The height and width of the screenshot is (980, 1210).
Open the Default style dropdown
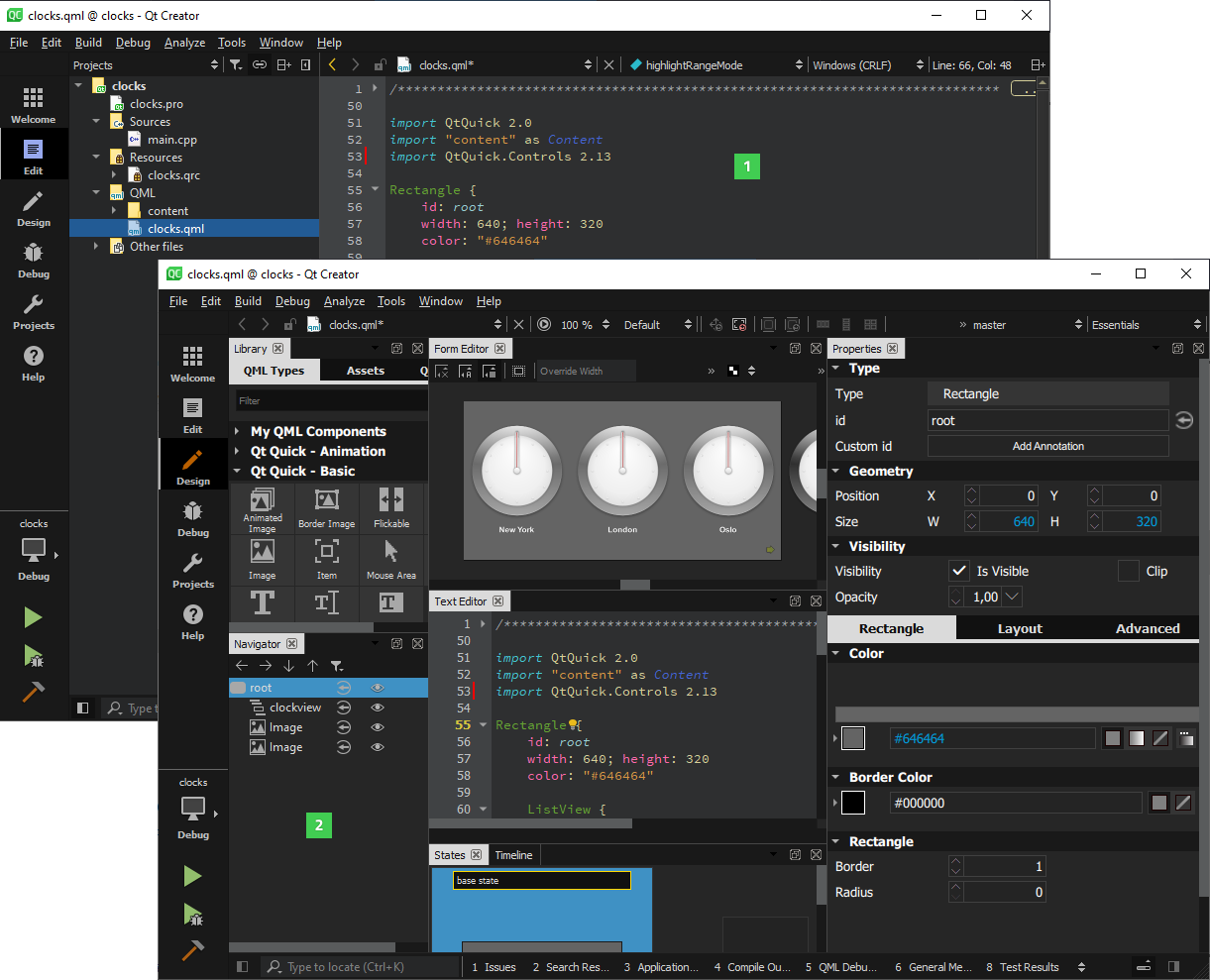pyautogui.click(x=656, y=324)
